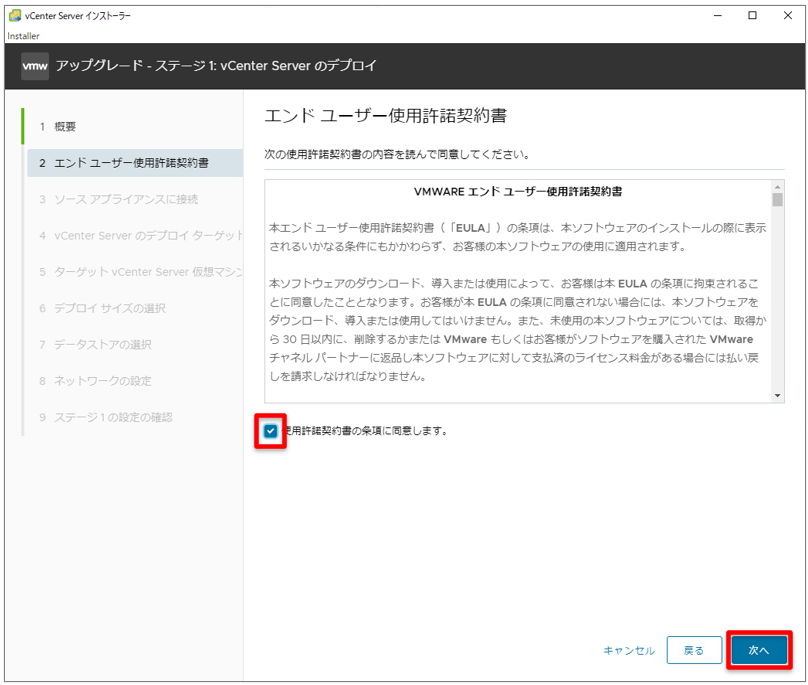The width and height of the screenshot is (808, 685).
Task: Open the Installer menu
Action: pos(23,36)
